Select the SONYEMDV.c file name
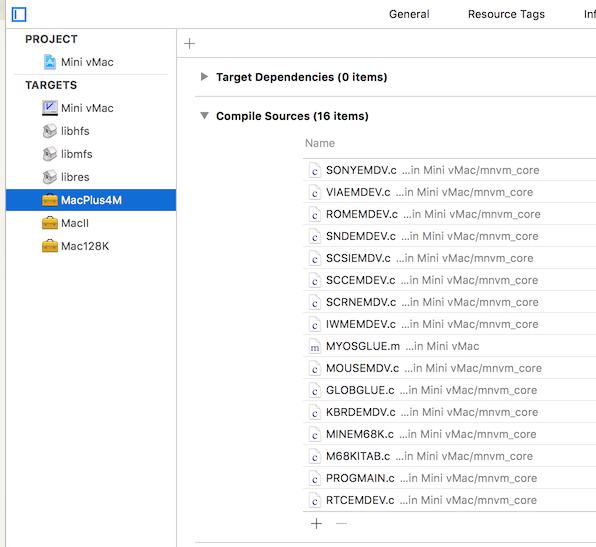 coord(361,170)
